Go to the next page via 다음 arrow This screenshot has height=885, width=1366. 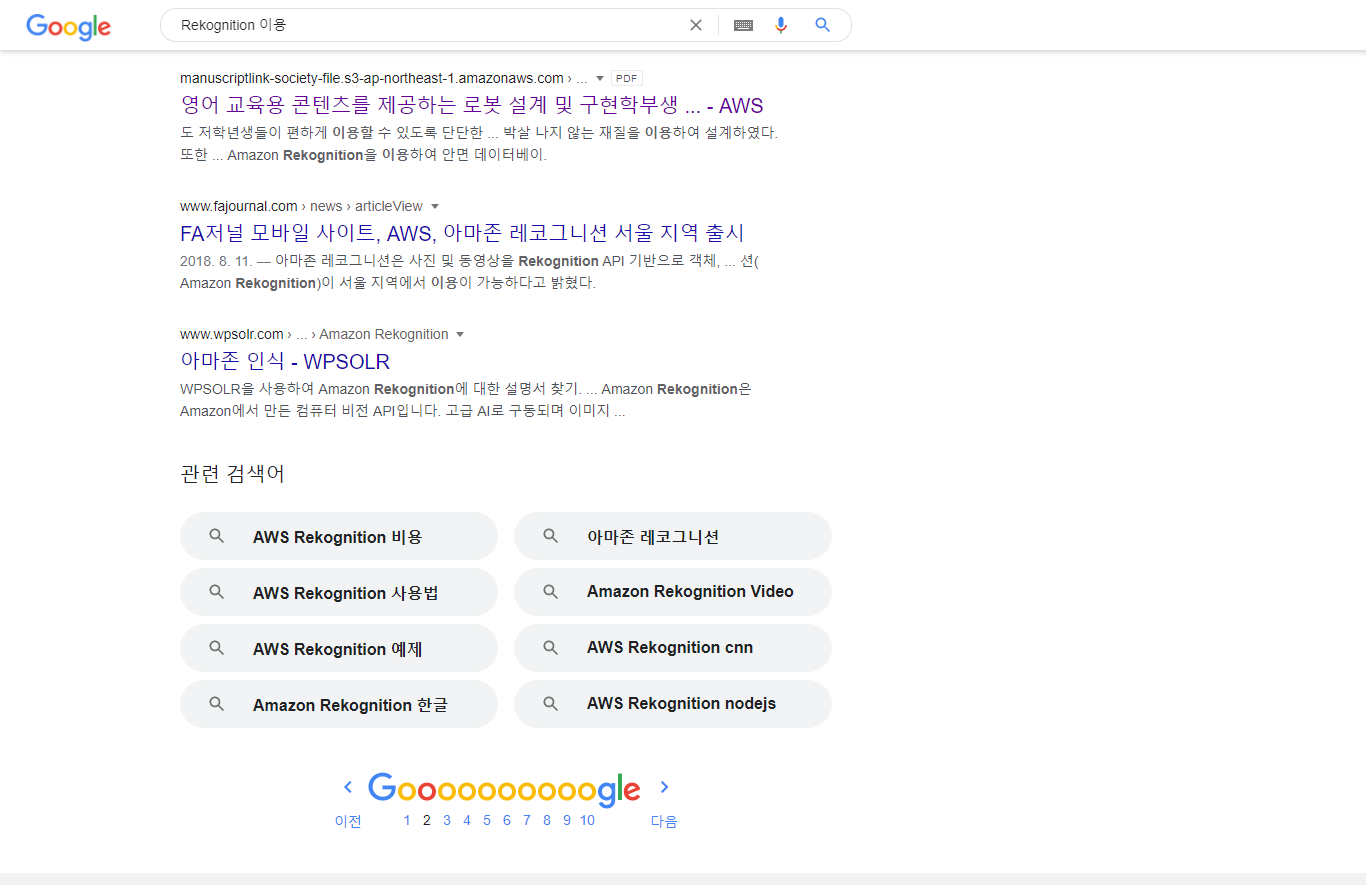[x=664, y=787]
